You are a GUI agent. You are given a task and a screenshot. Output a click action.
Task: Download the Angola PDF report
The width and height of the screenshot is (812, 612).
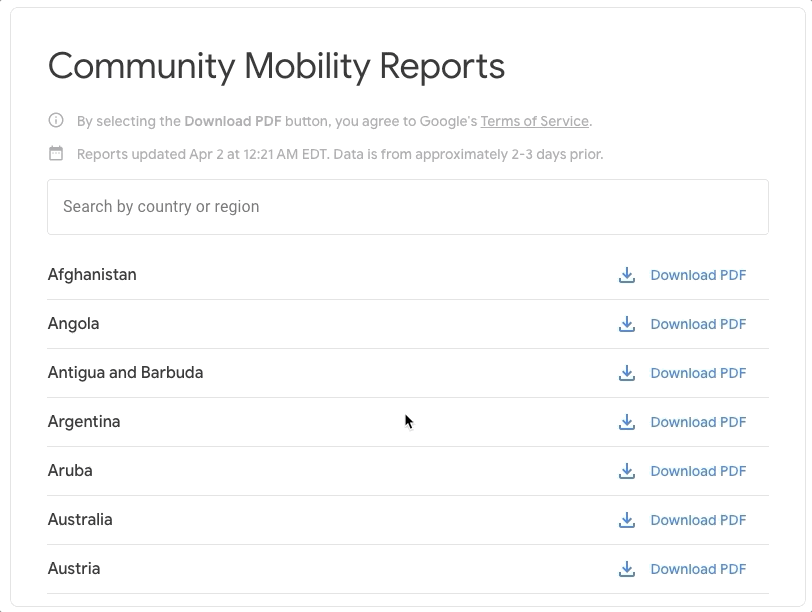pyautogui.click(x=698, y=324)
